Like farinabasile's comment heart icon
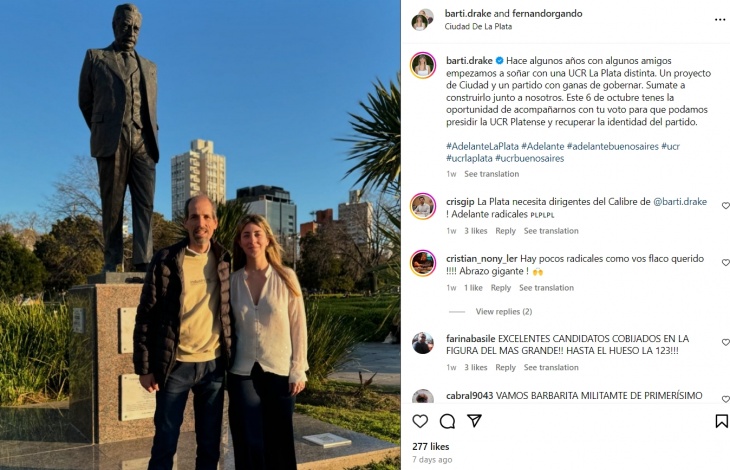730x470 pixels. point(725,342)
